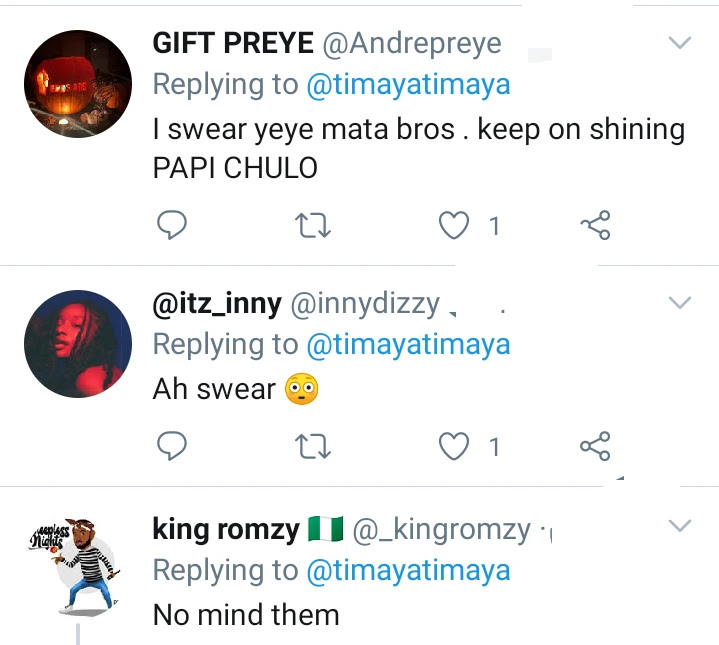View king romzy's cartoon avatar
Screen dimensions: 719x645
[x=77, y=567]
